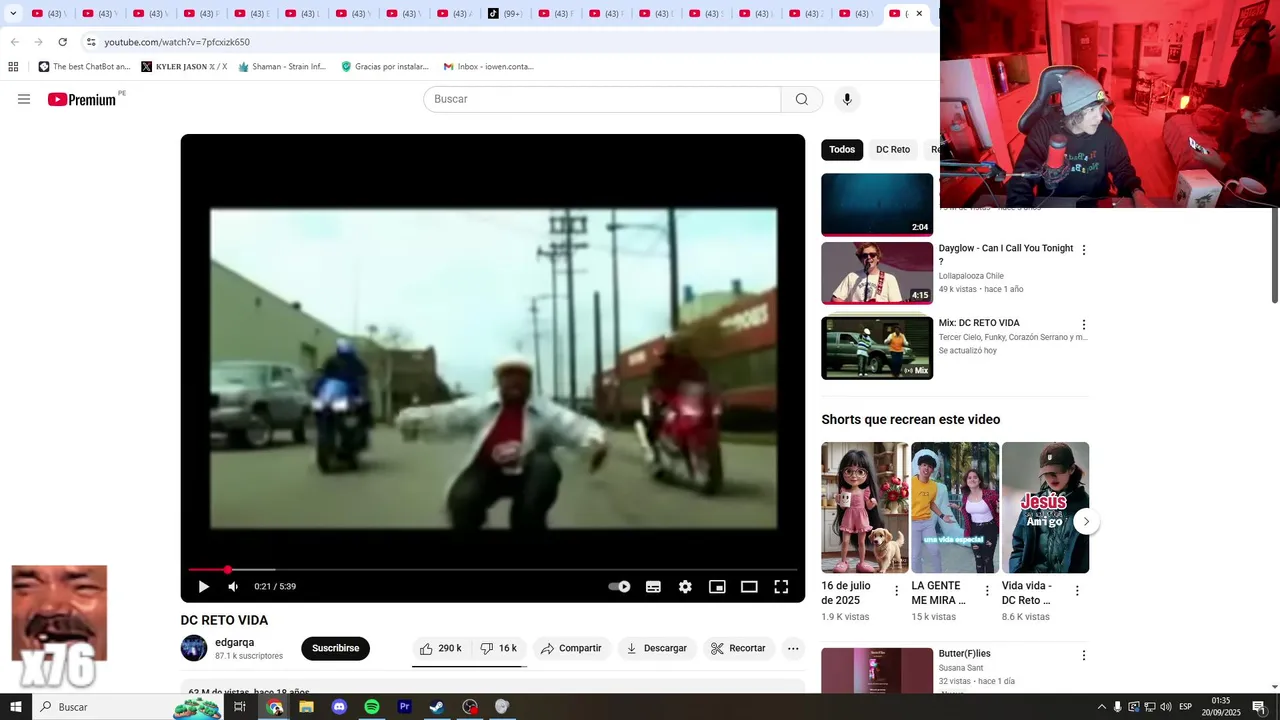Open options for 'LA GENTE ME MIRA' short
Image resolution: width=1280 pixels, height=720 pixels.
click(x=987, y=591)
